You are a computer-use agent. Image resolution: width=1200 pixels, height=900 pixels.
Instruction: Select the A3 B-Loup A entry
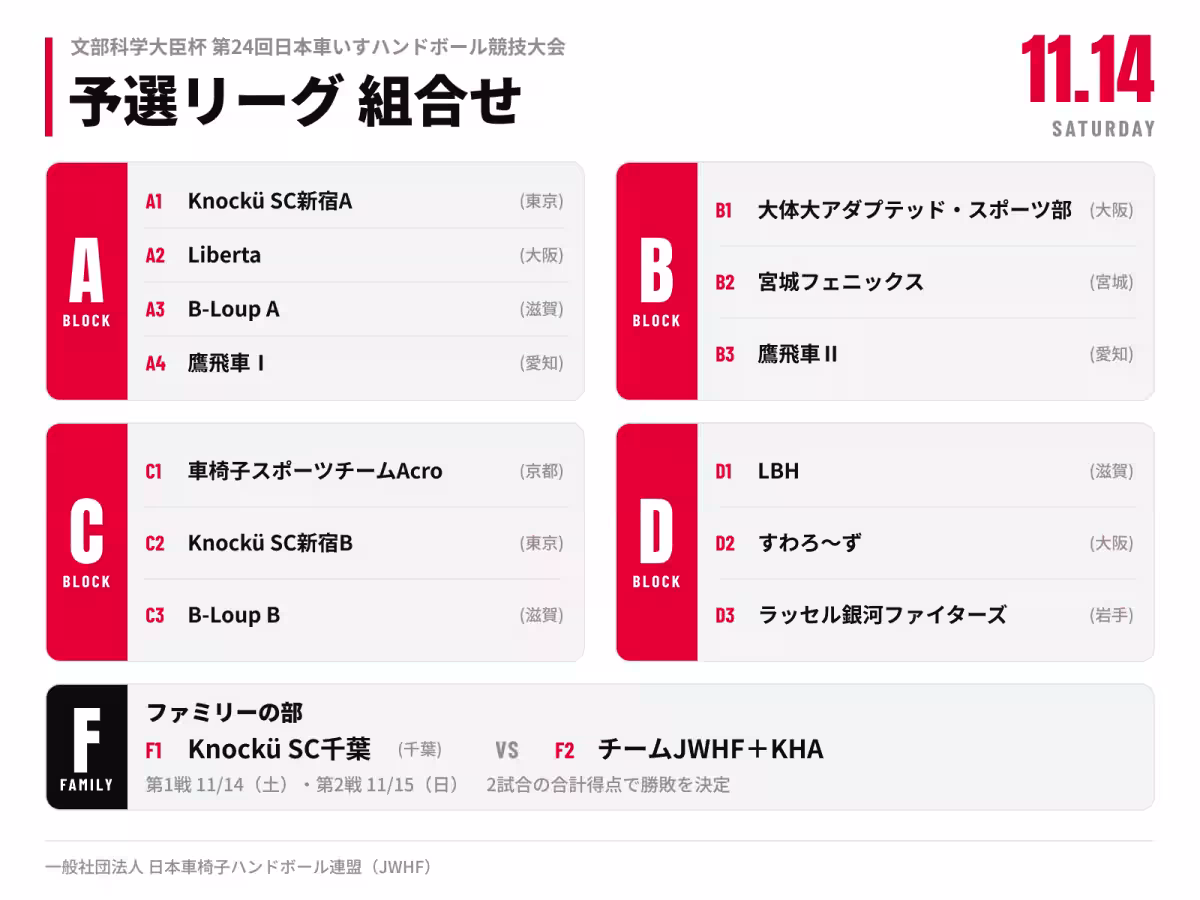pyautogui.click(x=355, y=309)
